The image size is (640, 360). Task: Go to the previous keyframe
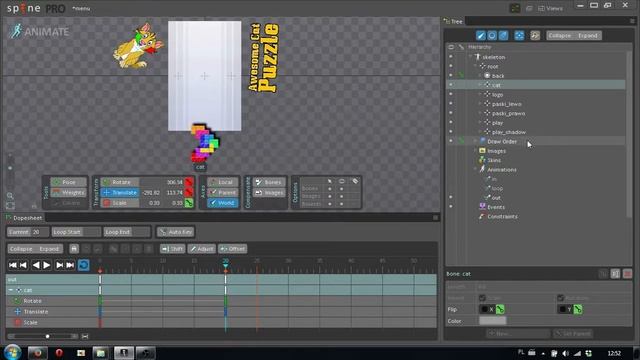pyautogui.click(x=23, y=265)
